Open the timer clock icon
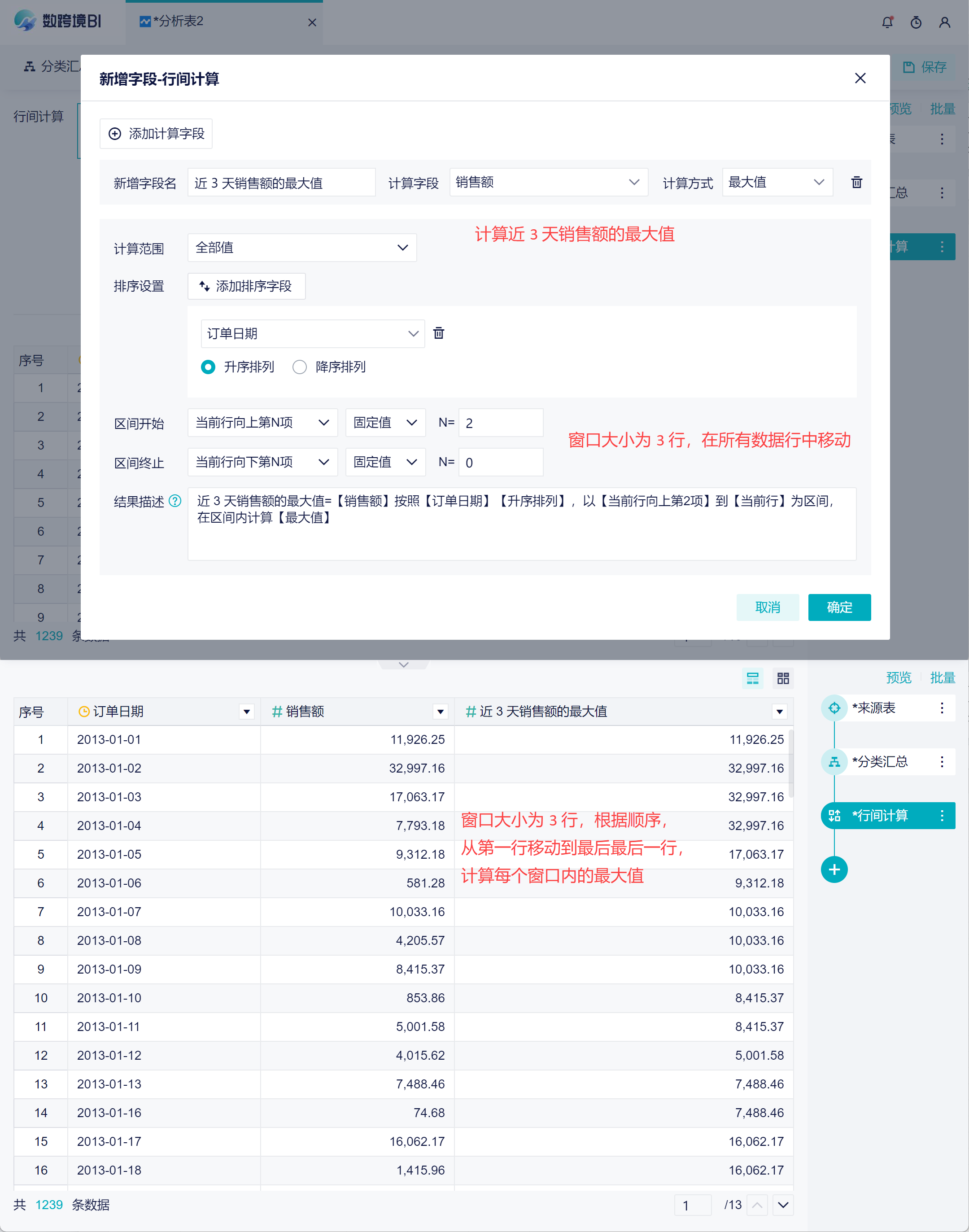 pos(916,22)
